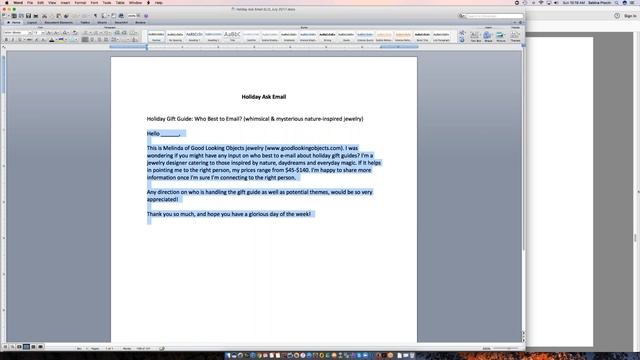Open the Insert menu in the menu bar
Viewport: 640px width, 360px height.
65,2
